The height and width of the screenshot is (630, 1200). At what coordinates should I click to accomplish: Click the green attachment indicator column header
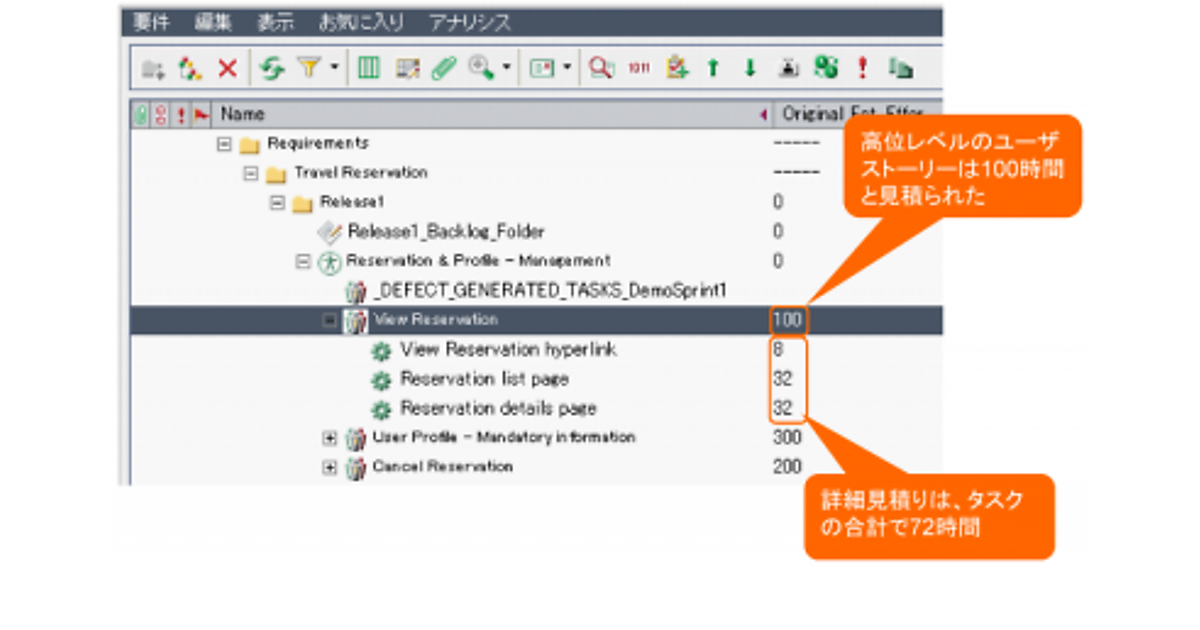tap(142, 115)
